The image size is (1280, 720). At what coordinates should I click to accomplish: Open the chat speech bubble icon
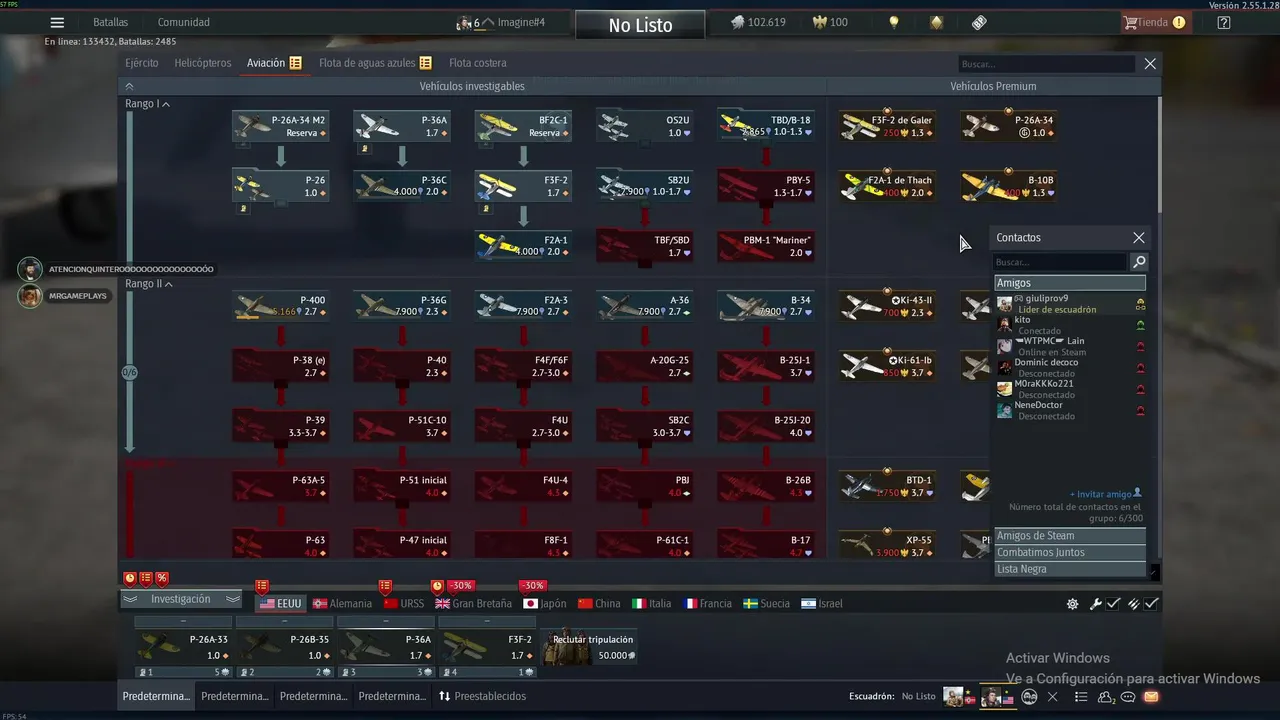1129,697
